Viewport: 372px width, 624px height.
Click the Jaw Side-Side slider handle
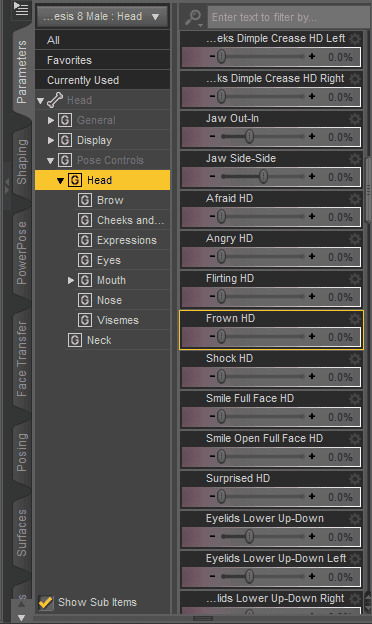tap(263, 176)
